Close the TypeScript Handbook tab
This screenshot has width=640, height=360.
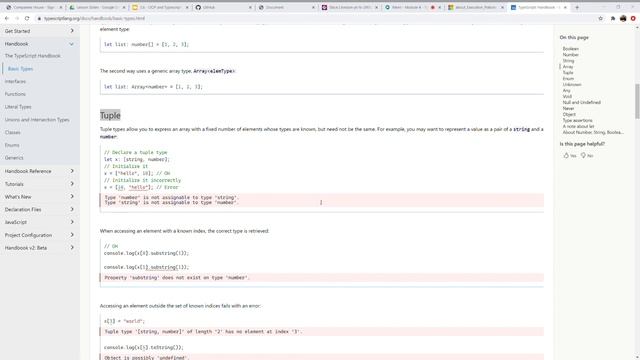coord(565,7)
